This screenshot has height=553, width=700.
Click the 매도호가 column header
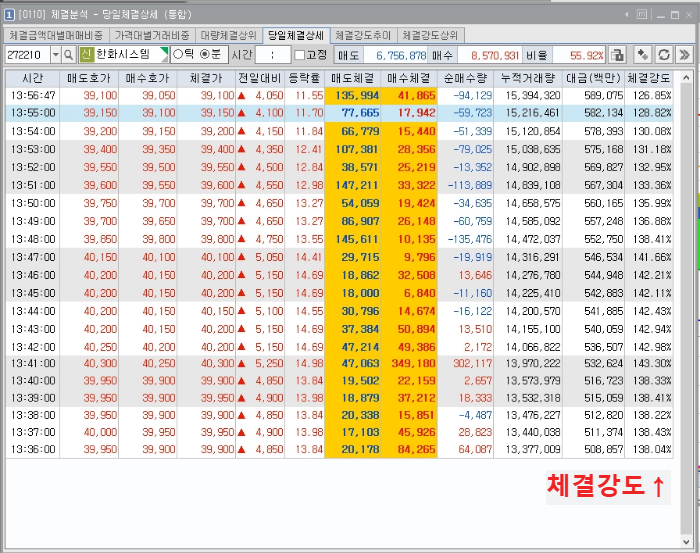tap(89, 78)
